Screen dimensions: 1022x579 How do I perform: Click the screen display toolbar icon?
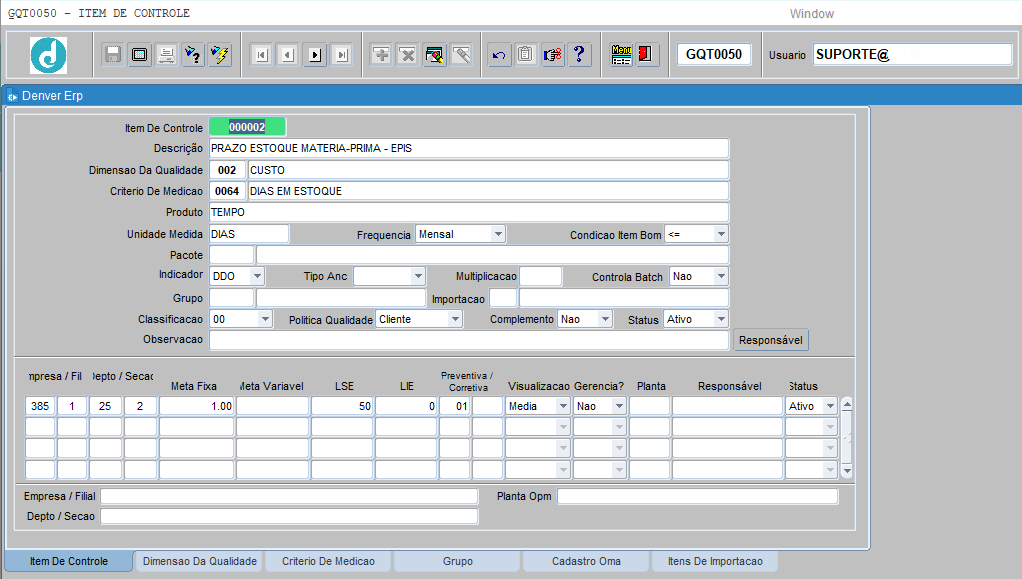pyautogui.click(x=139, y=55)
